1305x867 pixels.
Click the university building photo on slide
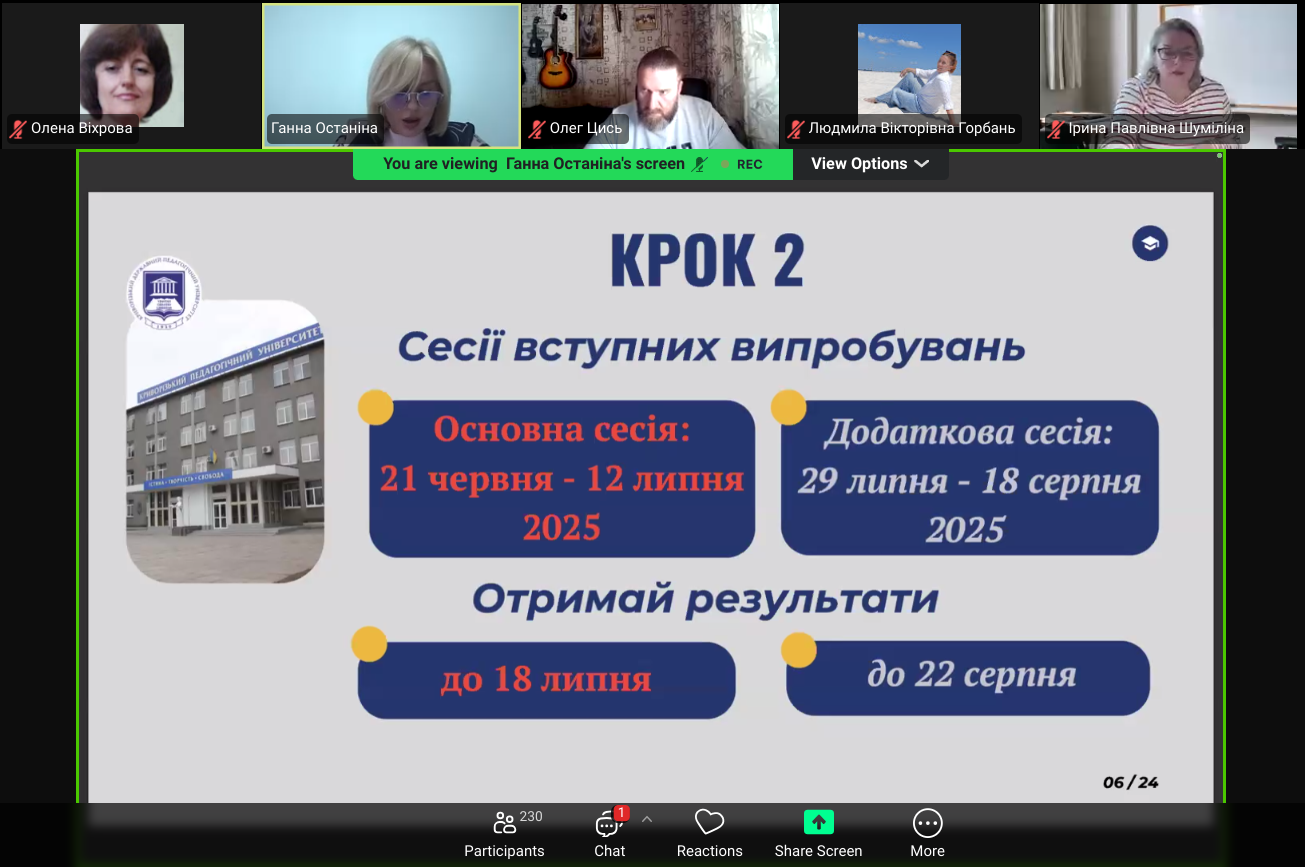pyautogui.click(x=225, y=450)
